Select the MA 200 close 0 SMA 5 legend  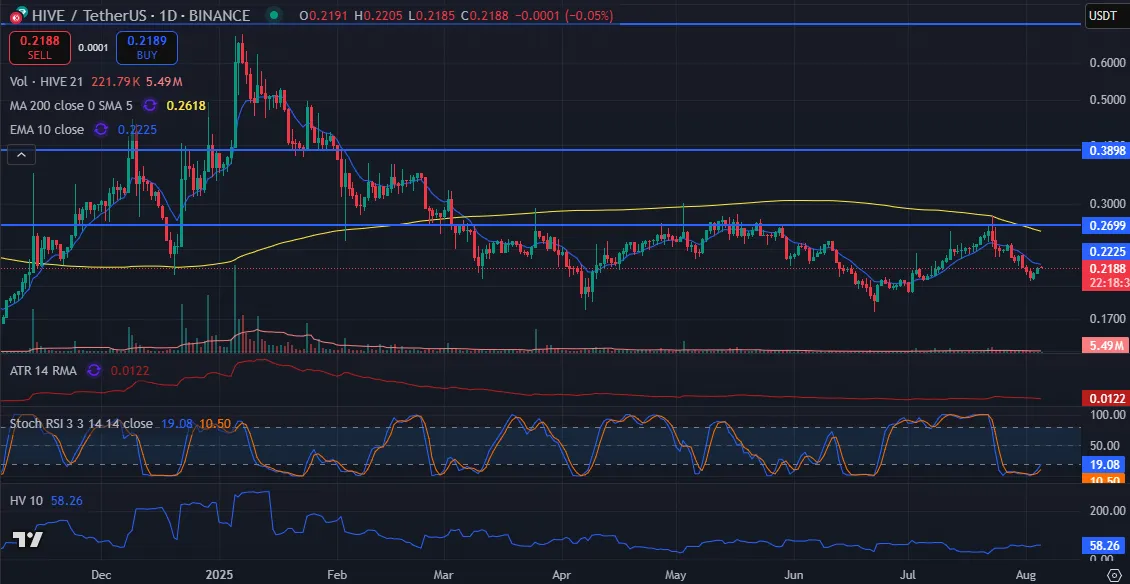point(71,105)
